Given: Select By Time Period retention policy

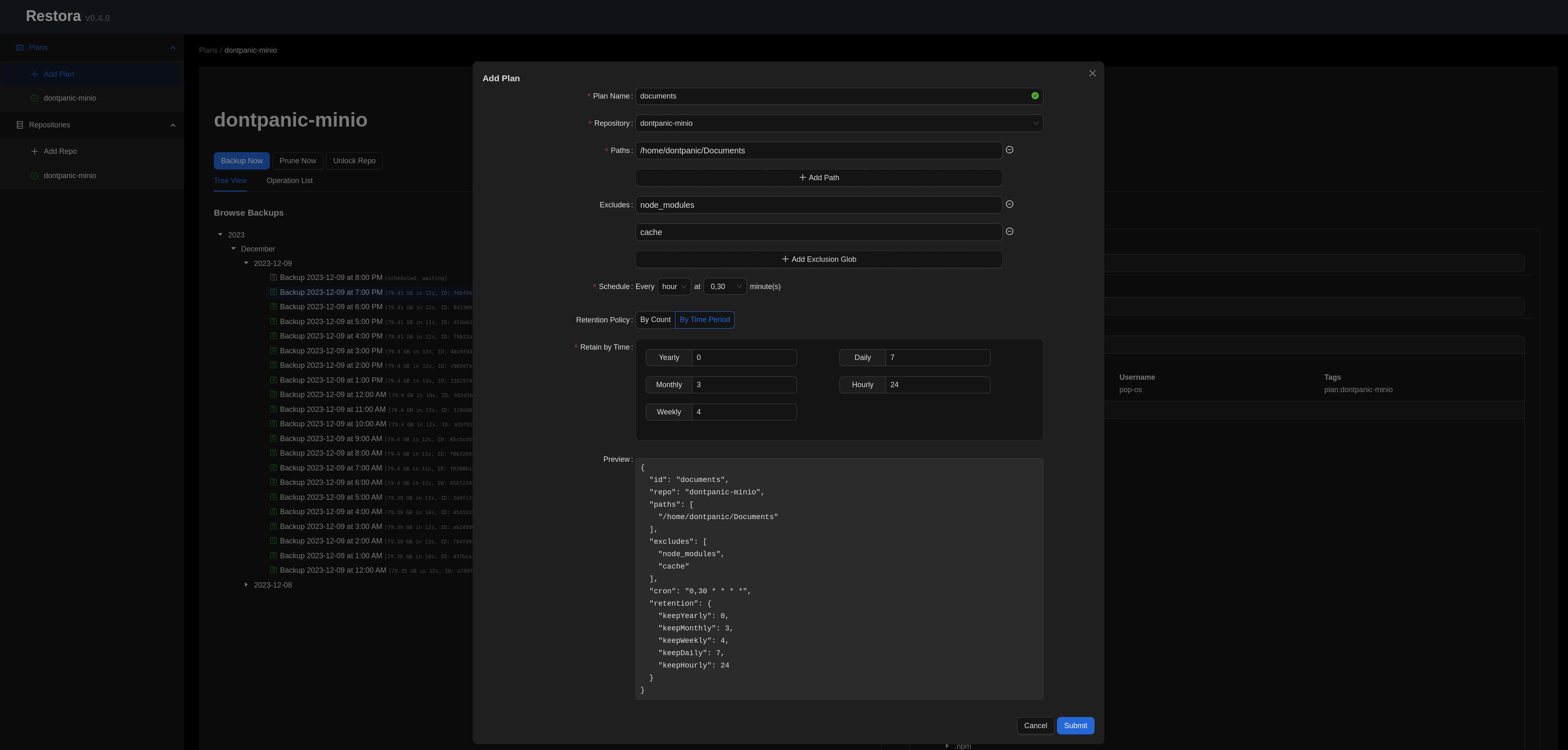Looking at the screenshot, I should click(x=704, y=320).
